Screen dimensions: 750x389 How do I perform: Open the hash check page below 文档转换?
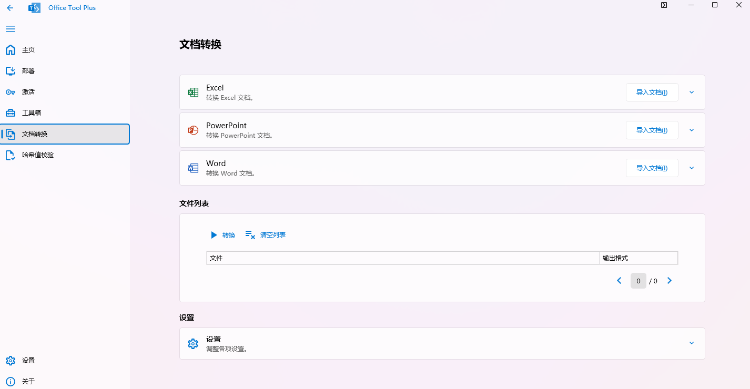click(65, 155)
